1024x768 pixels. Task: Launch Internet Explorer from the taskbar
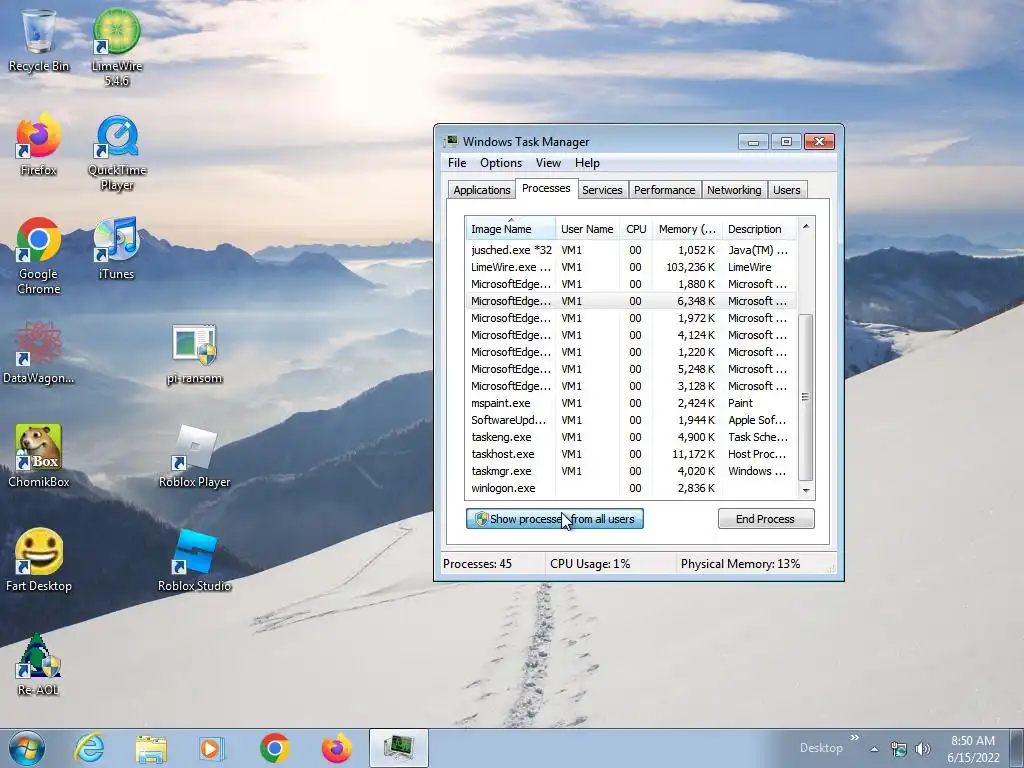(x=89, y=748)
